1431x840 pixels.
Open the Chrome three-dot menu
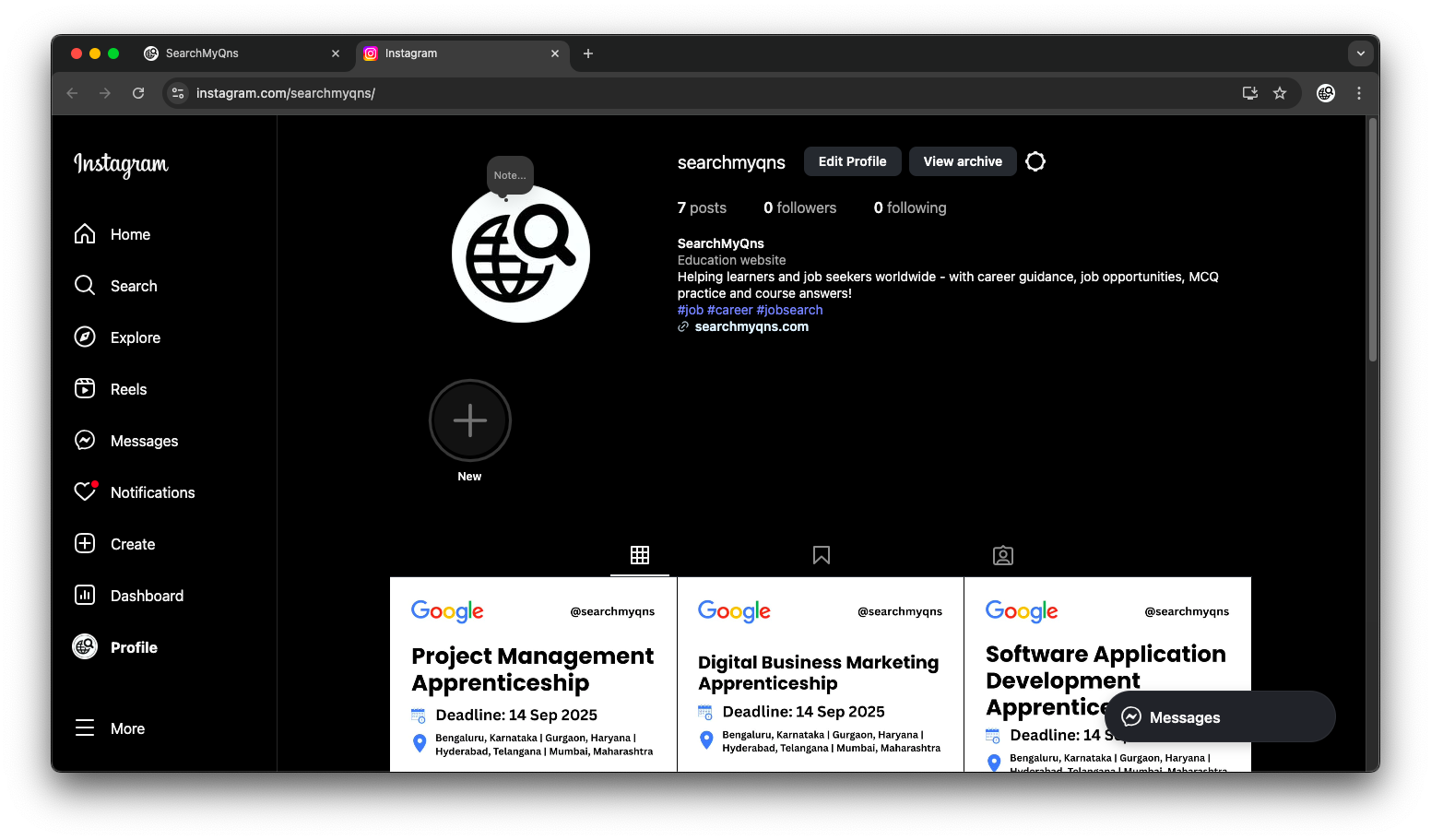(x=1359, y=93)
